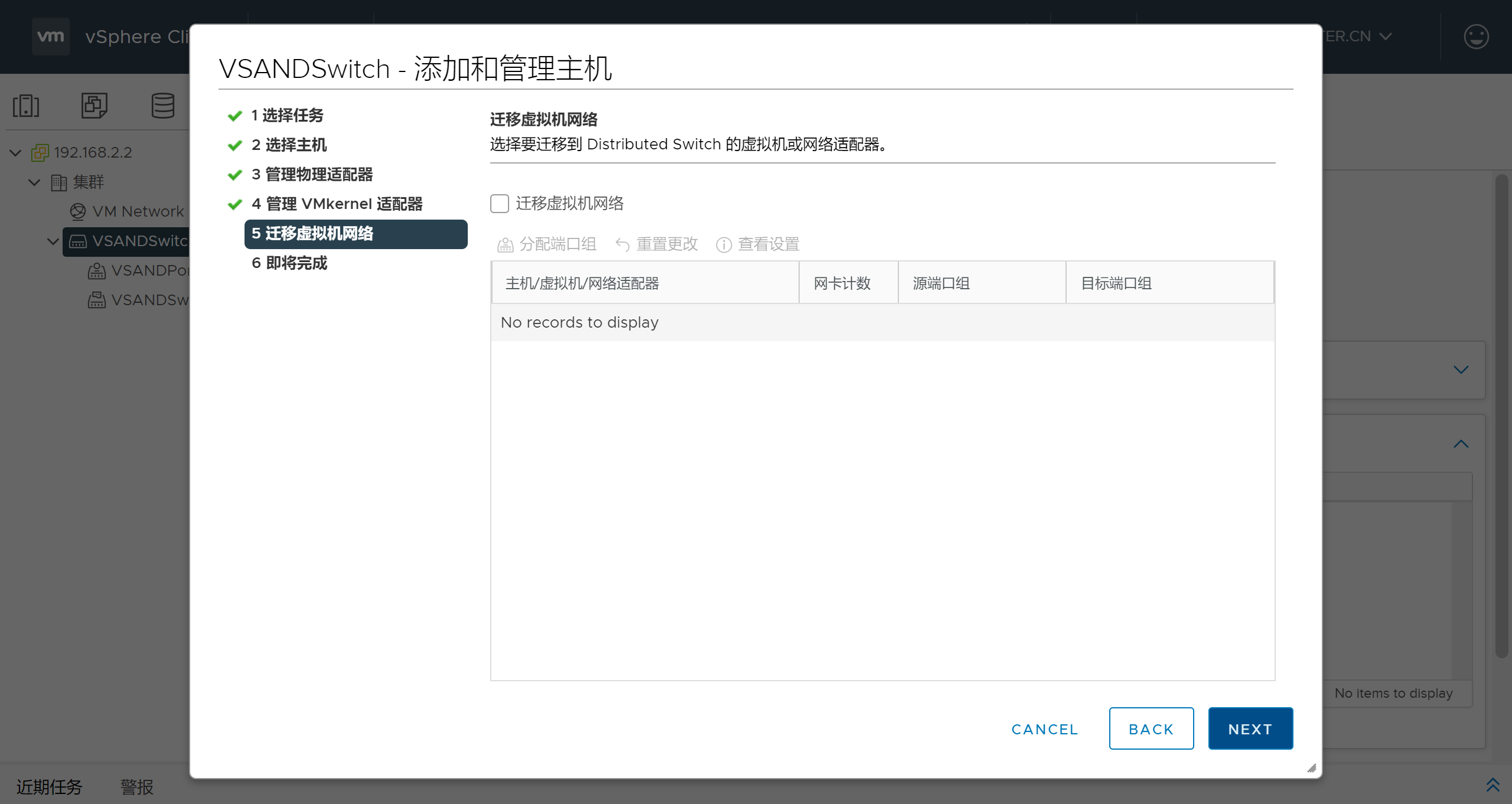Viewport: 1512px width, 804px height.
Task: Click the green check beside 管理 VMkernel 适配器
Action: click(235, 204)
